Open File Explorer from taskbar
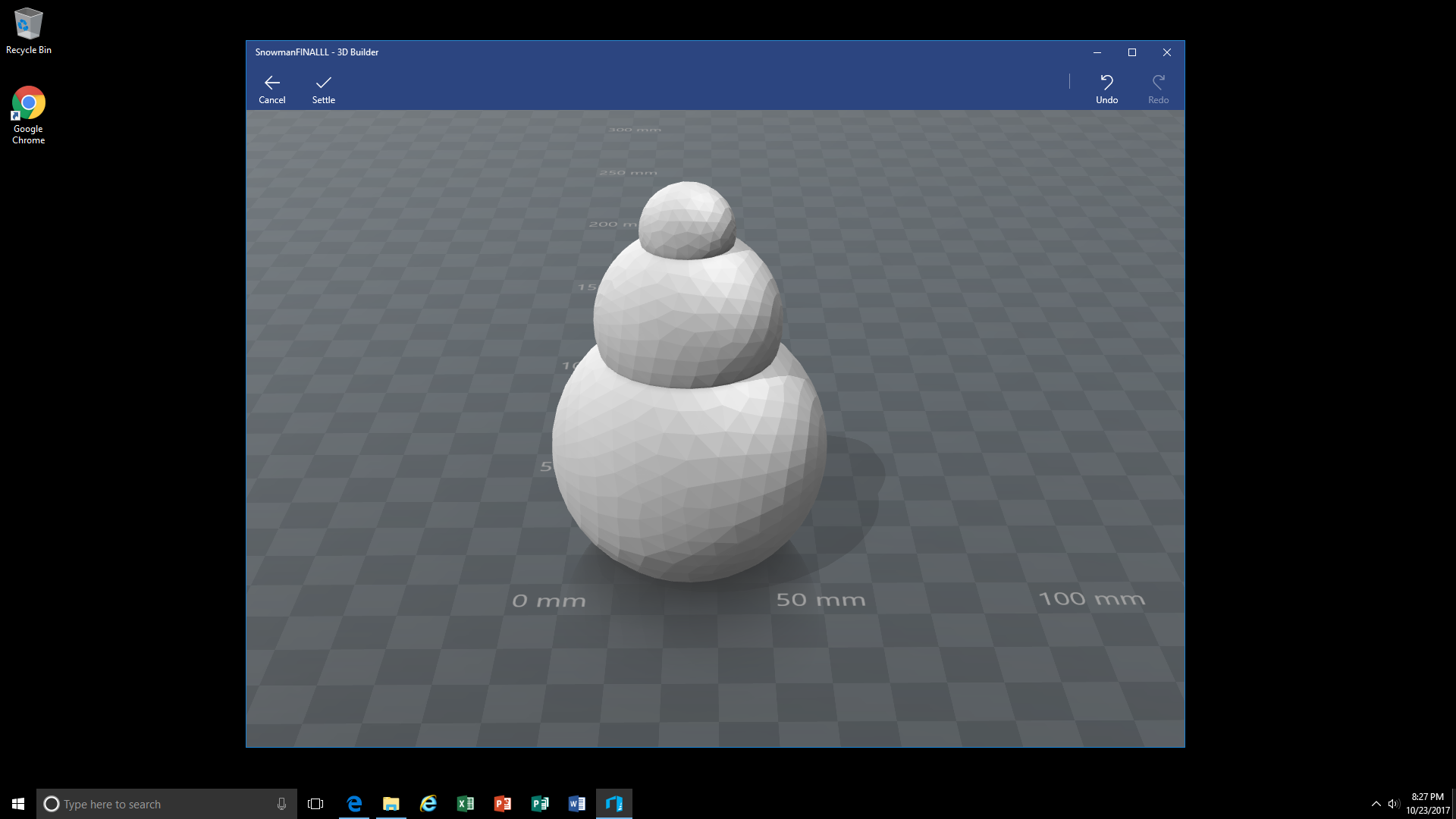The width and height of the screenshot is (1456, 819). coord(391,804)
